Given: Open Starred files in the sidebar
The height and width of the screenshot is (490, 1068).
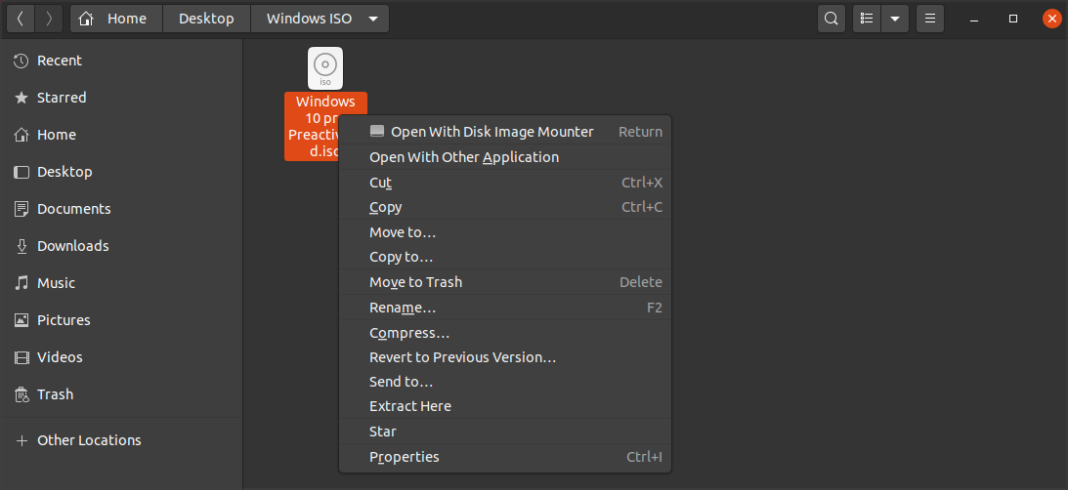Looking at the screenshot, I should click(61, 98).
